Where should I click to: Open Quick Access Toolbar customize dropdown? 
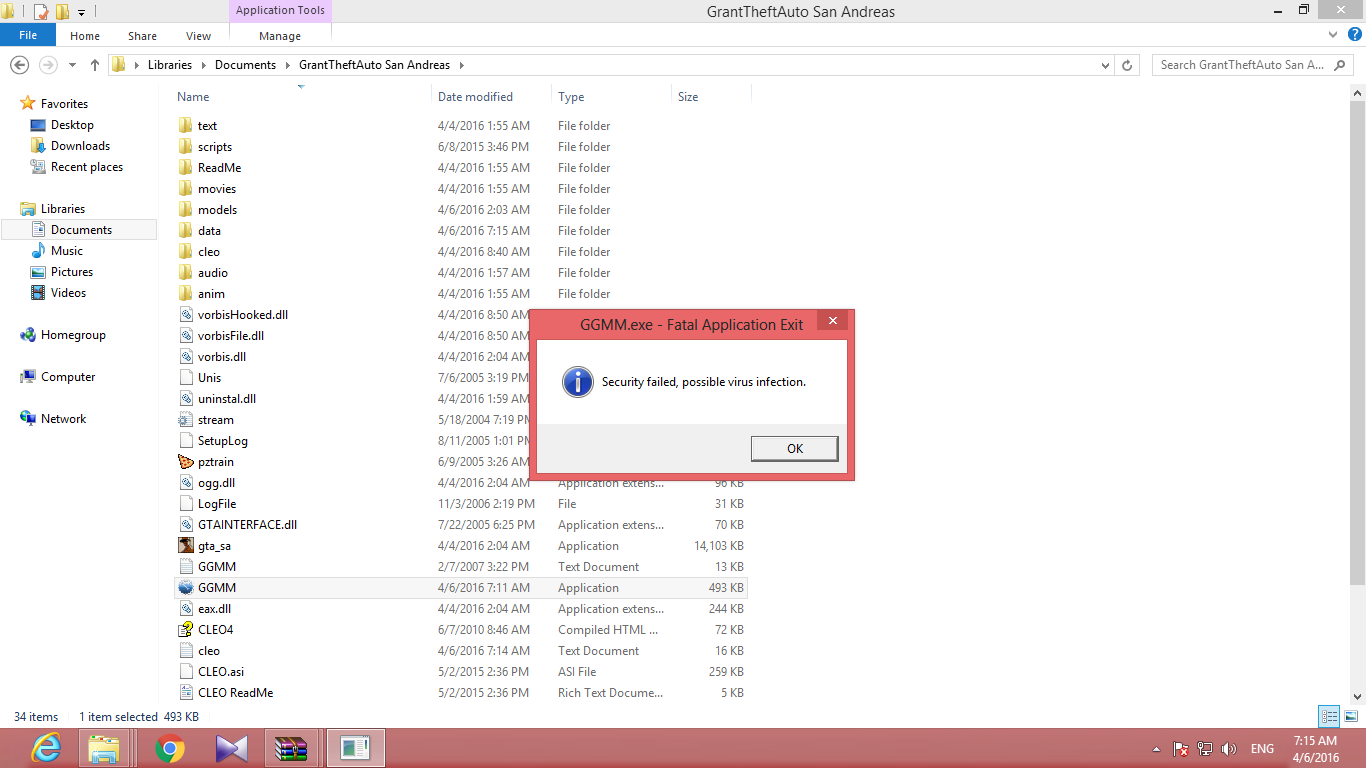coord(81,12)
